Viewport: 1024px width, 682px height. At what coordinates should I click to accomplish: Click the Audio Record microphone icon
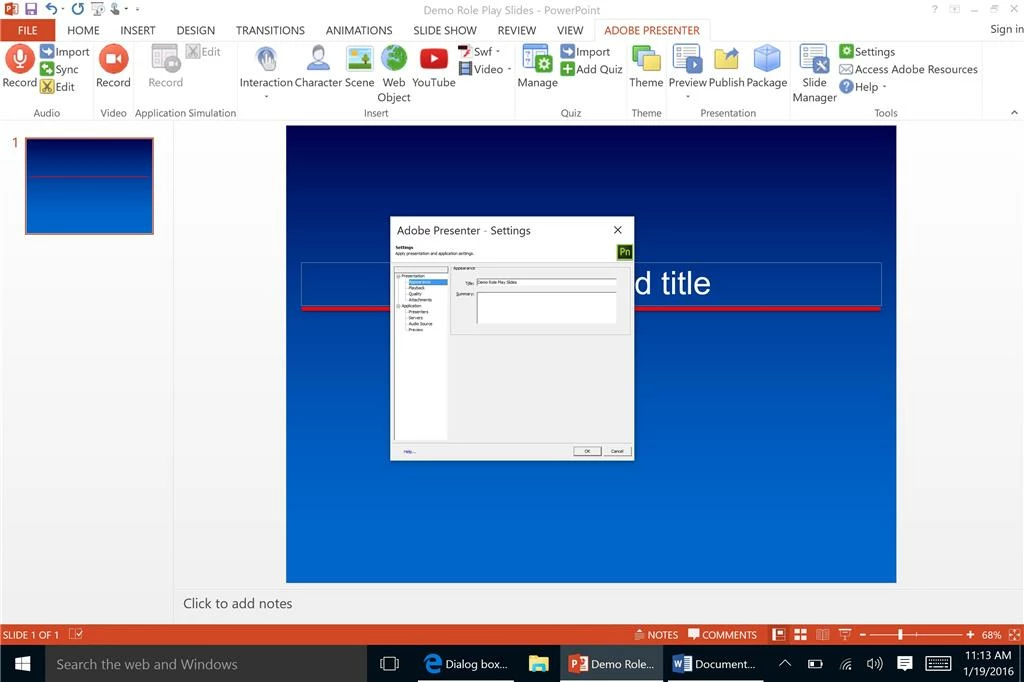tap(20, 58)
